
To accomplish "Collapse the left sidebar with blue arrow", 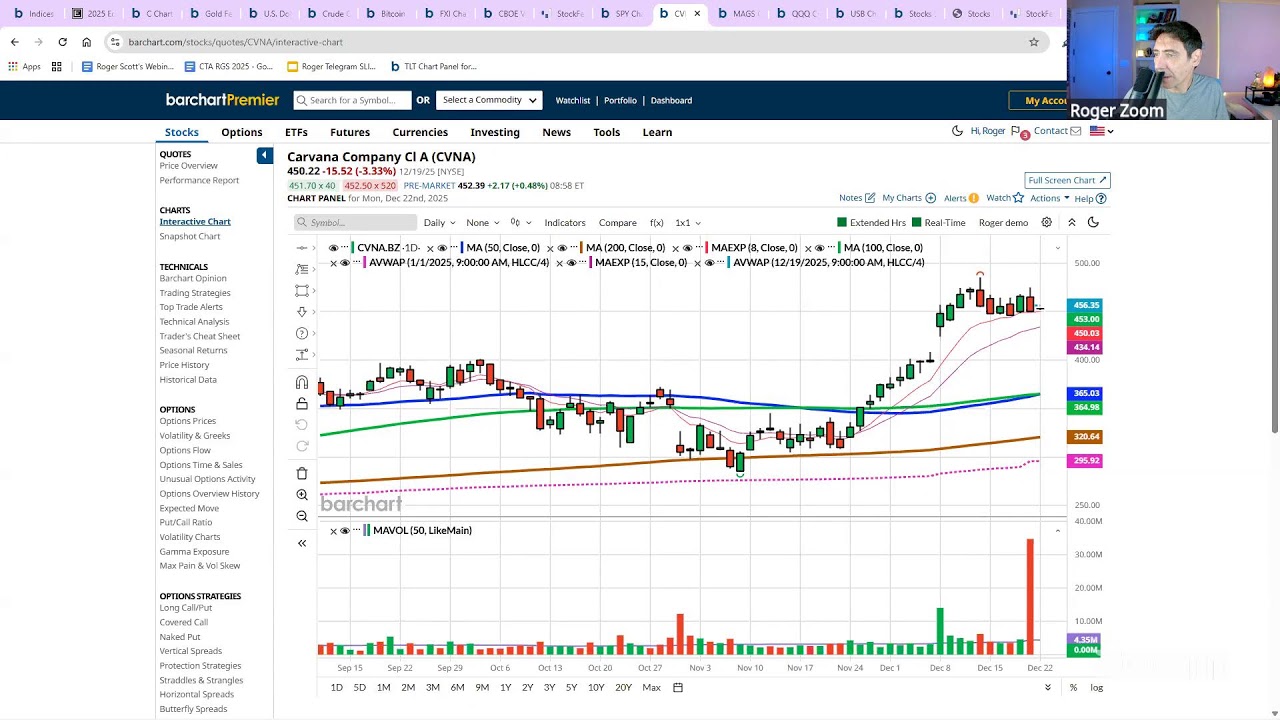I will pos(264,155).
